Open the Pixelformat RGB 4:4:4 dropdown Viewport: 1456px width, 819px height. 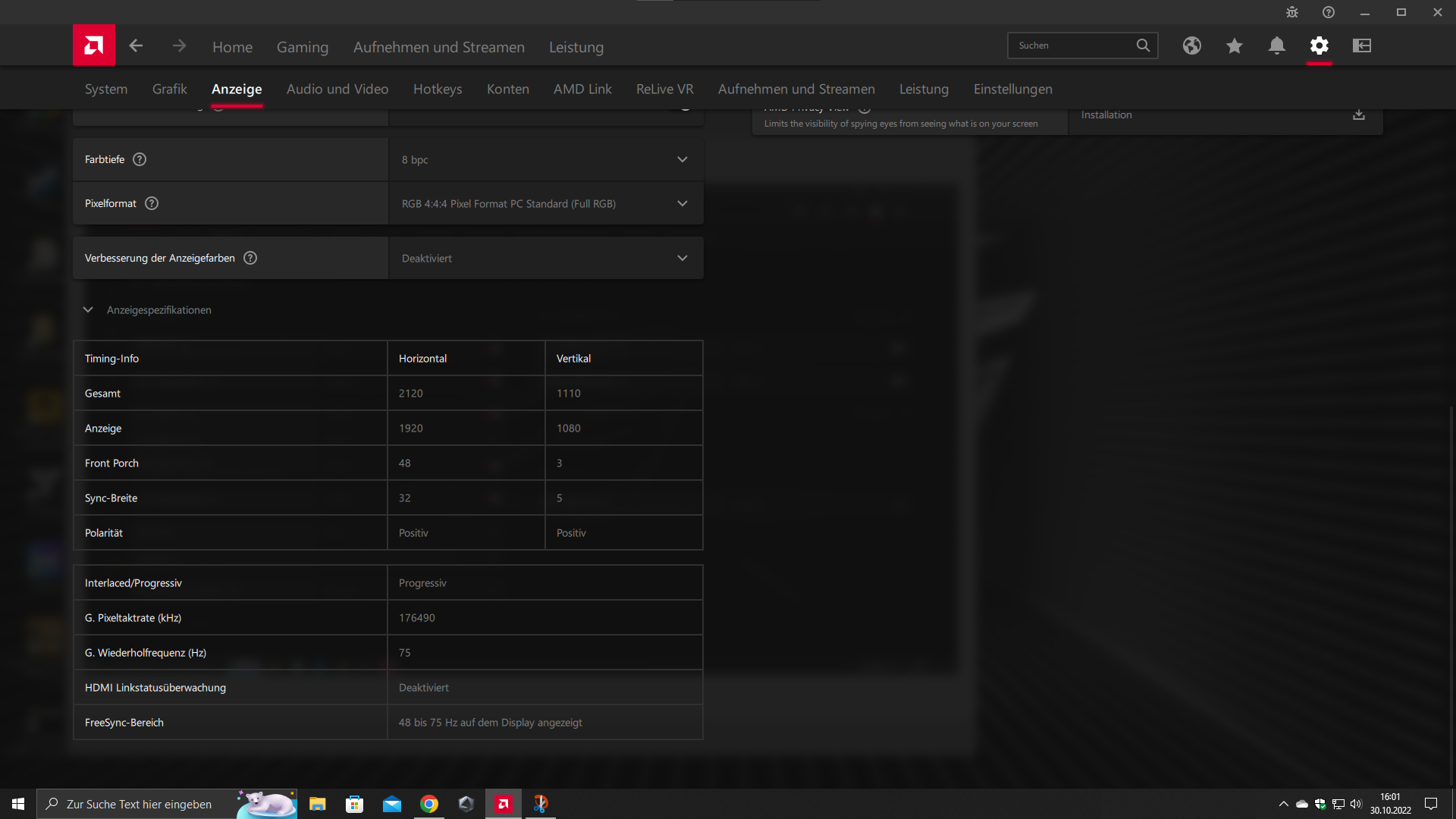tap(545, 203)
